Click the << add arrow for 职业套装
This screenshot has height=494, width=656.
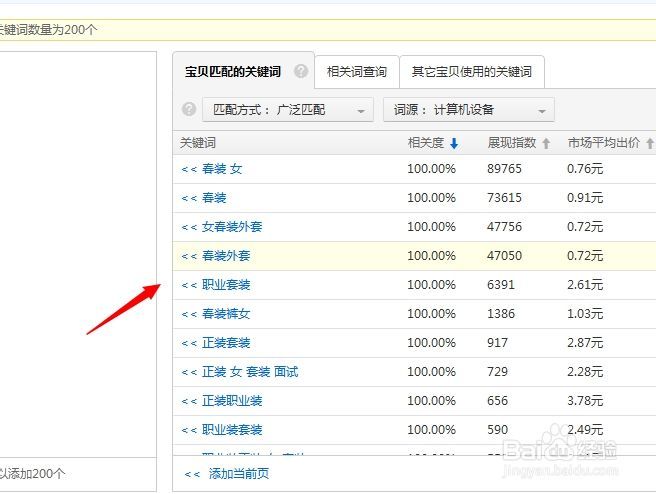189,285
